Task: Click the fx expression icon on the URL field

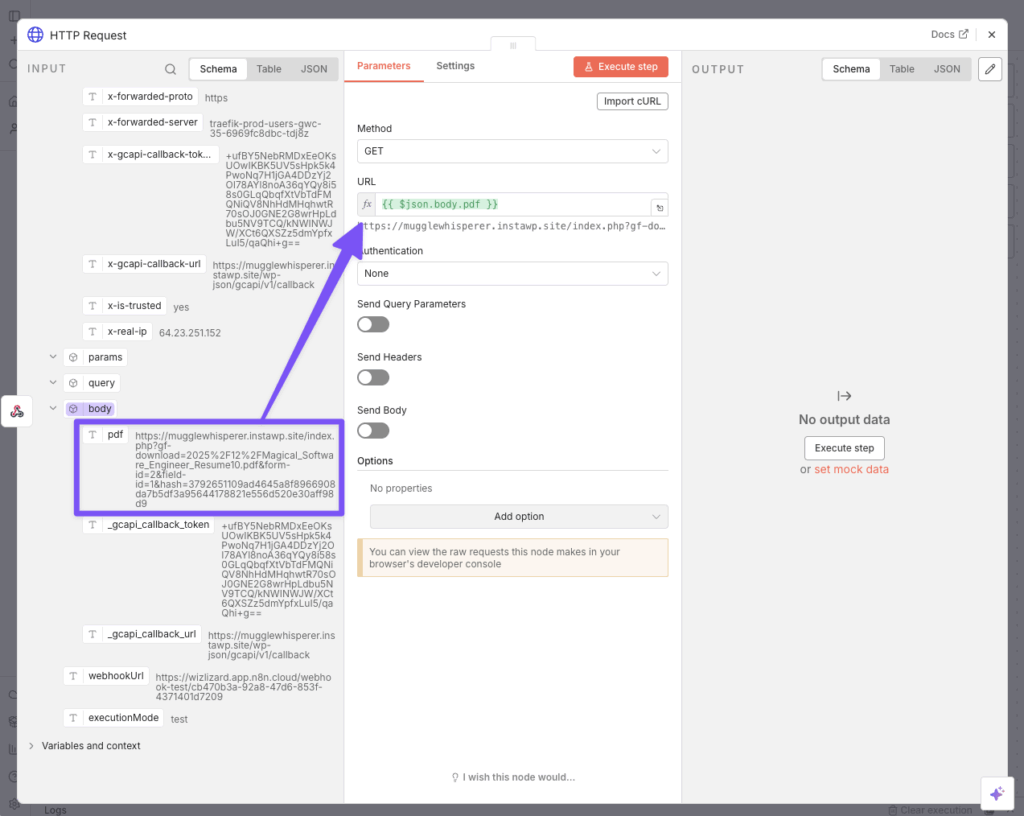Action: click(x=366, y=205)
